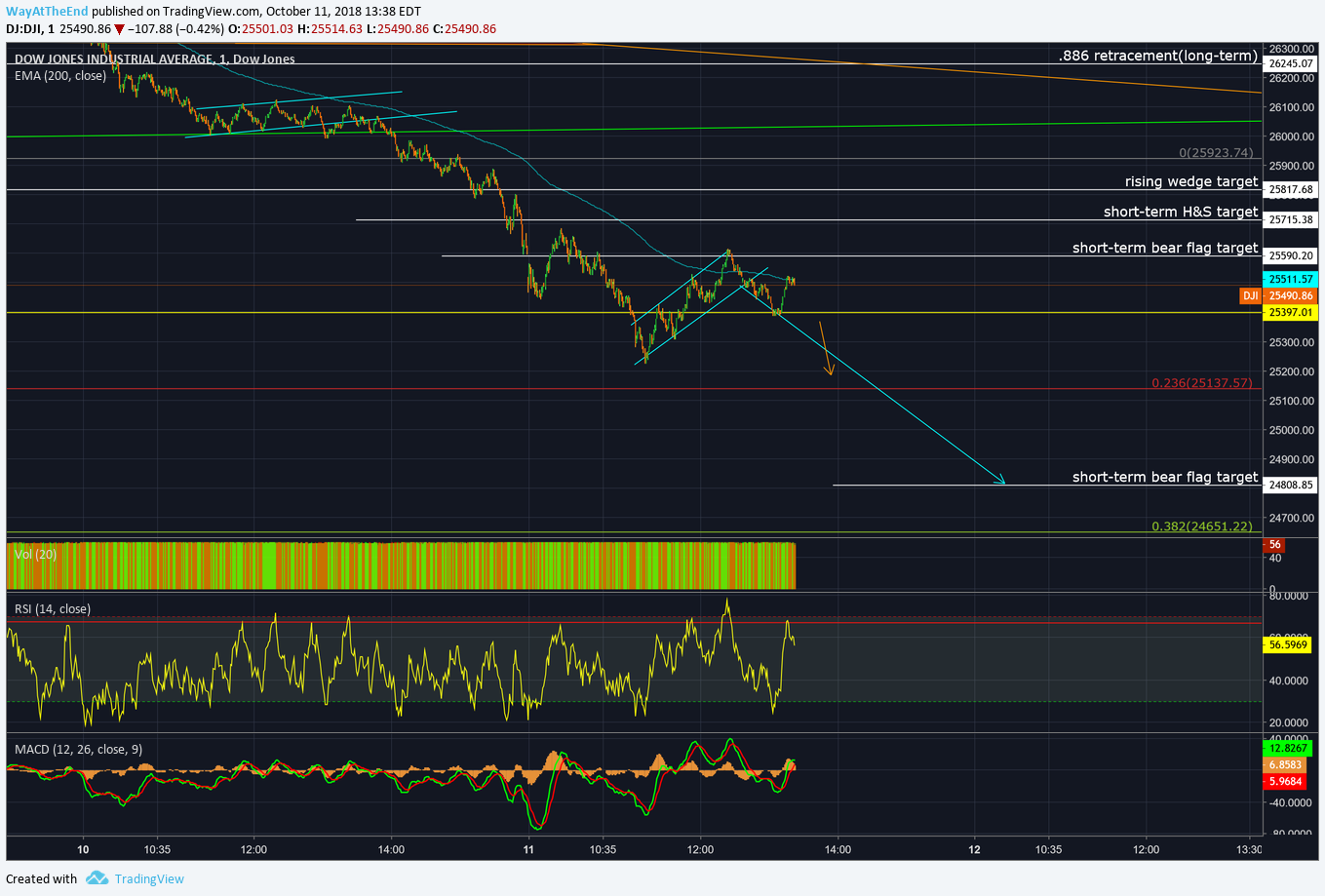Click the 0.236(25137.57) Fibonacci label

click(x=1201, y=382)
